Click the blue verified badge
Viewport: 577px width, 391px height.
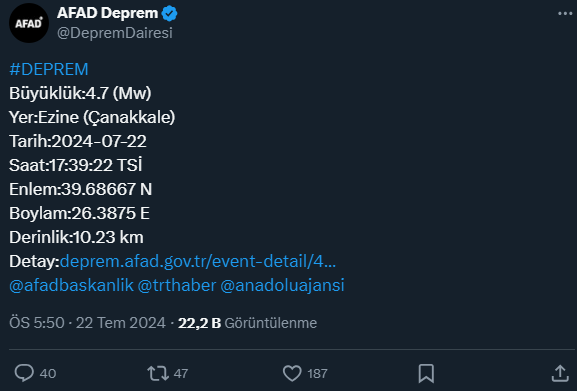pyautogui.click(x=169, y=14)
